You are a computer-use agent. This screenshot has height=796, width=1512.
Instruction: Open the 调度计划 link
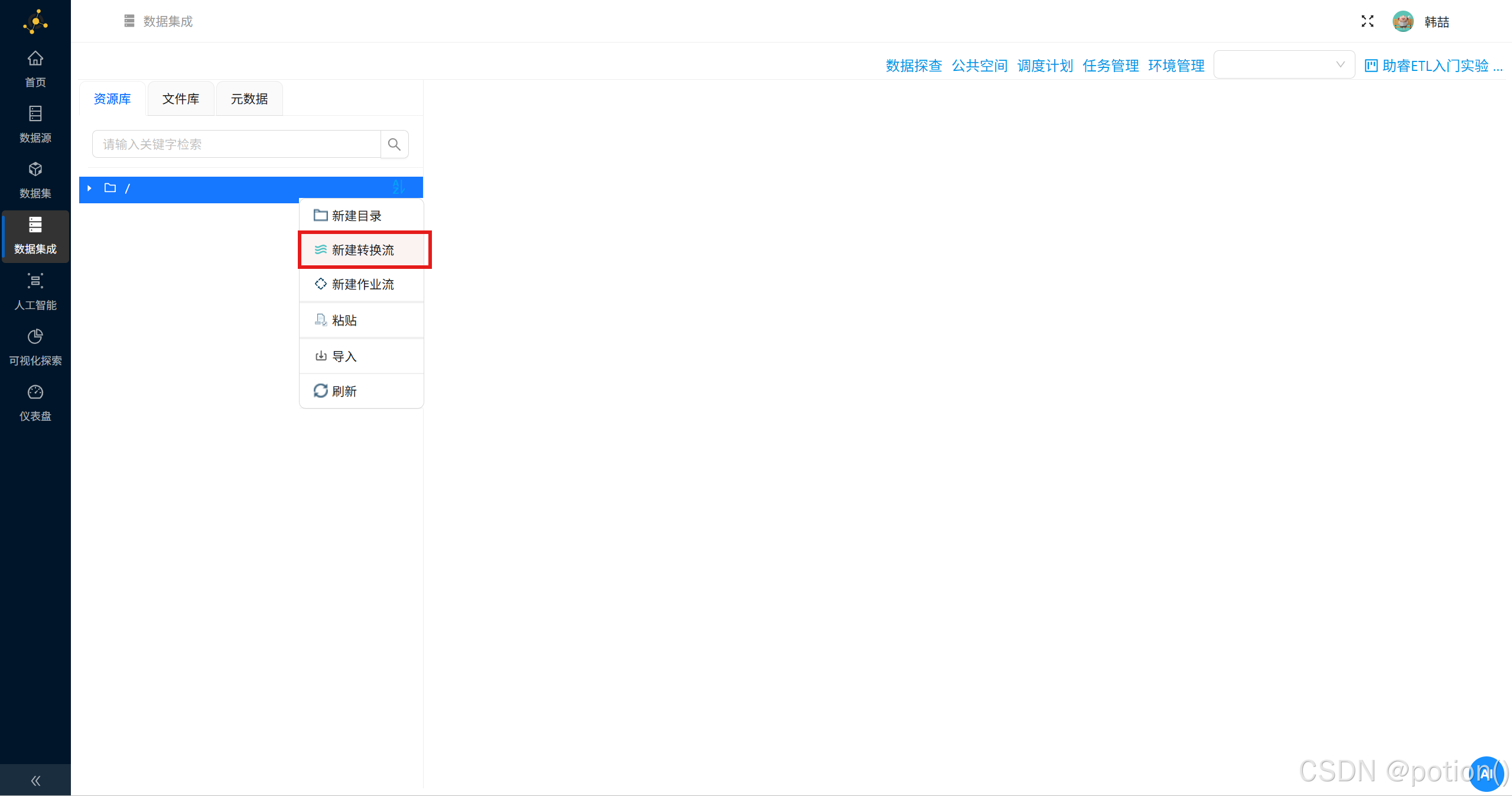[1045, 66]
